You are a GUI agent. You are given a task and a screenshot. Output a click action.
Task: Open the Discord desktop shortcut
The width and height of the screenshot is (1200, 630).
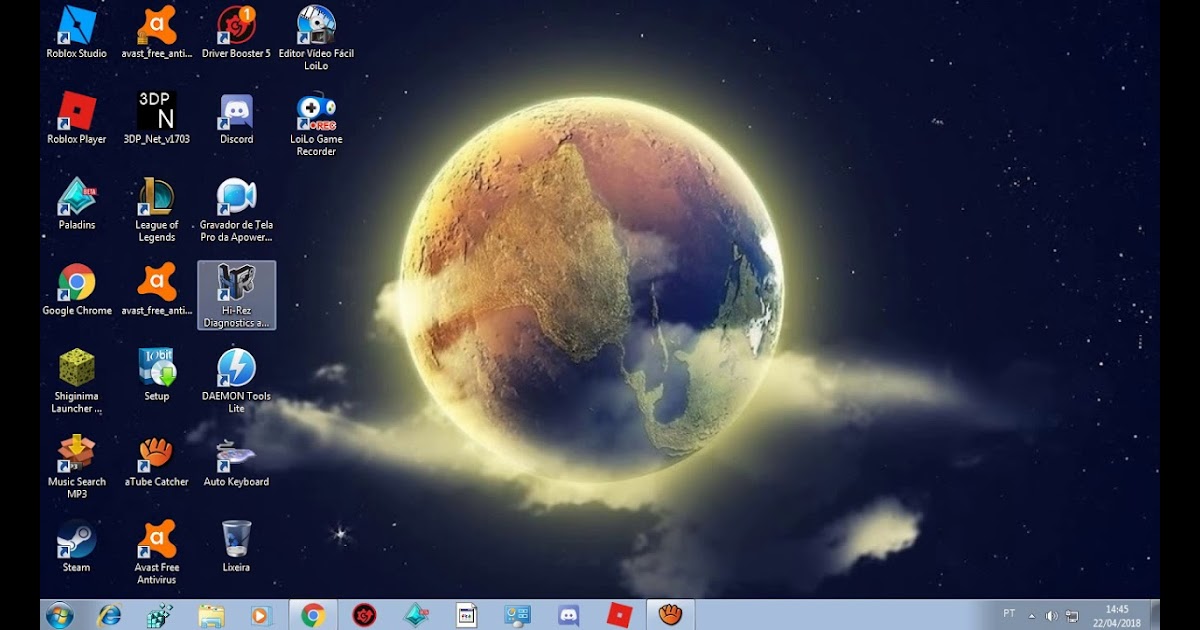[x=236, y=118]
